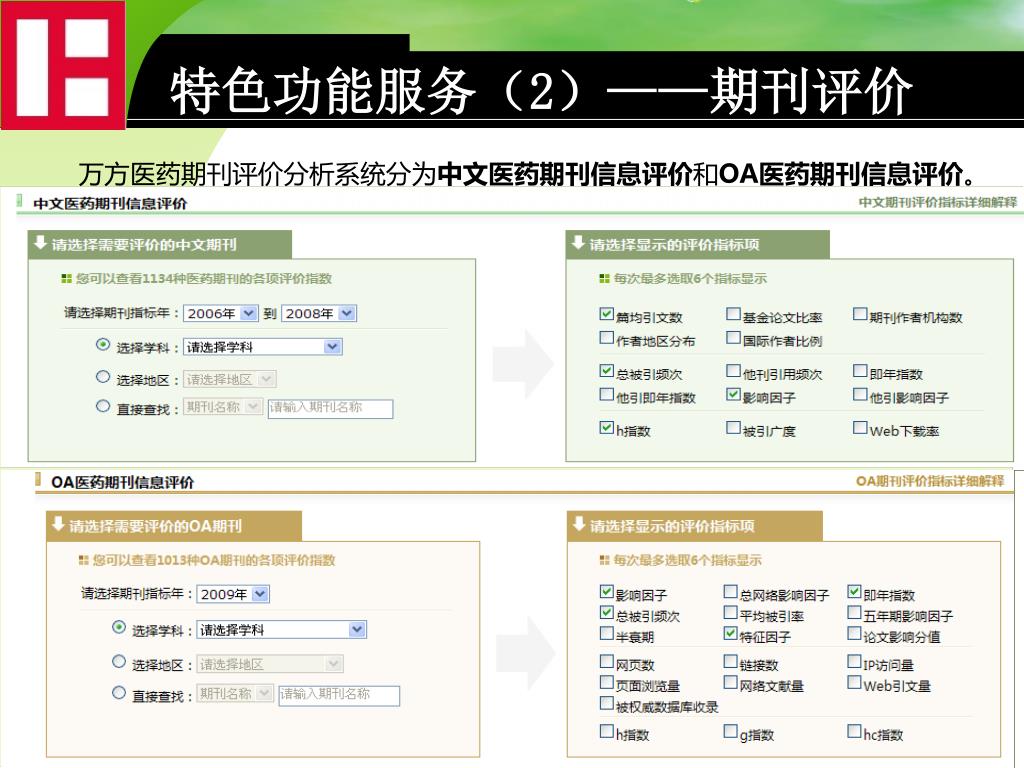
Task: Check the 期刊作者机构数 checkbox
Action: click(x=860, y=314)
